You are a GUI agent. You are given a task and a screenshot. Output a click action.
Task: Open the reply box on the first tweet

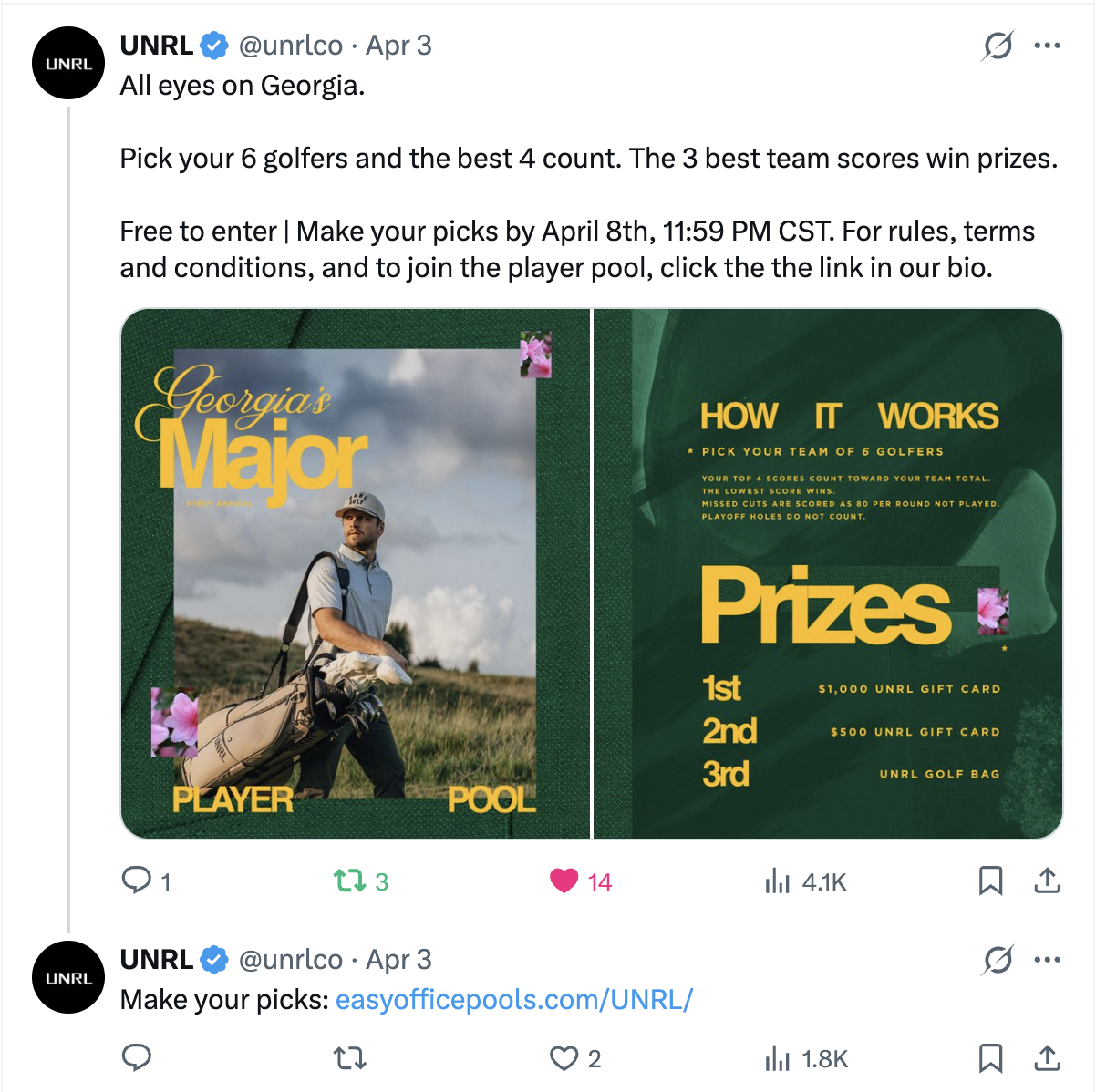137,881
